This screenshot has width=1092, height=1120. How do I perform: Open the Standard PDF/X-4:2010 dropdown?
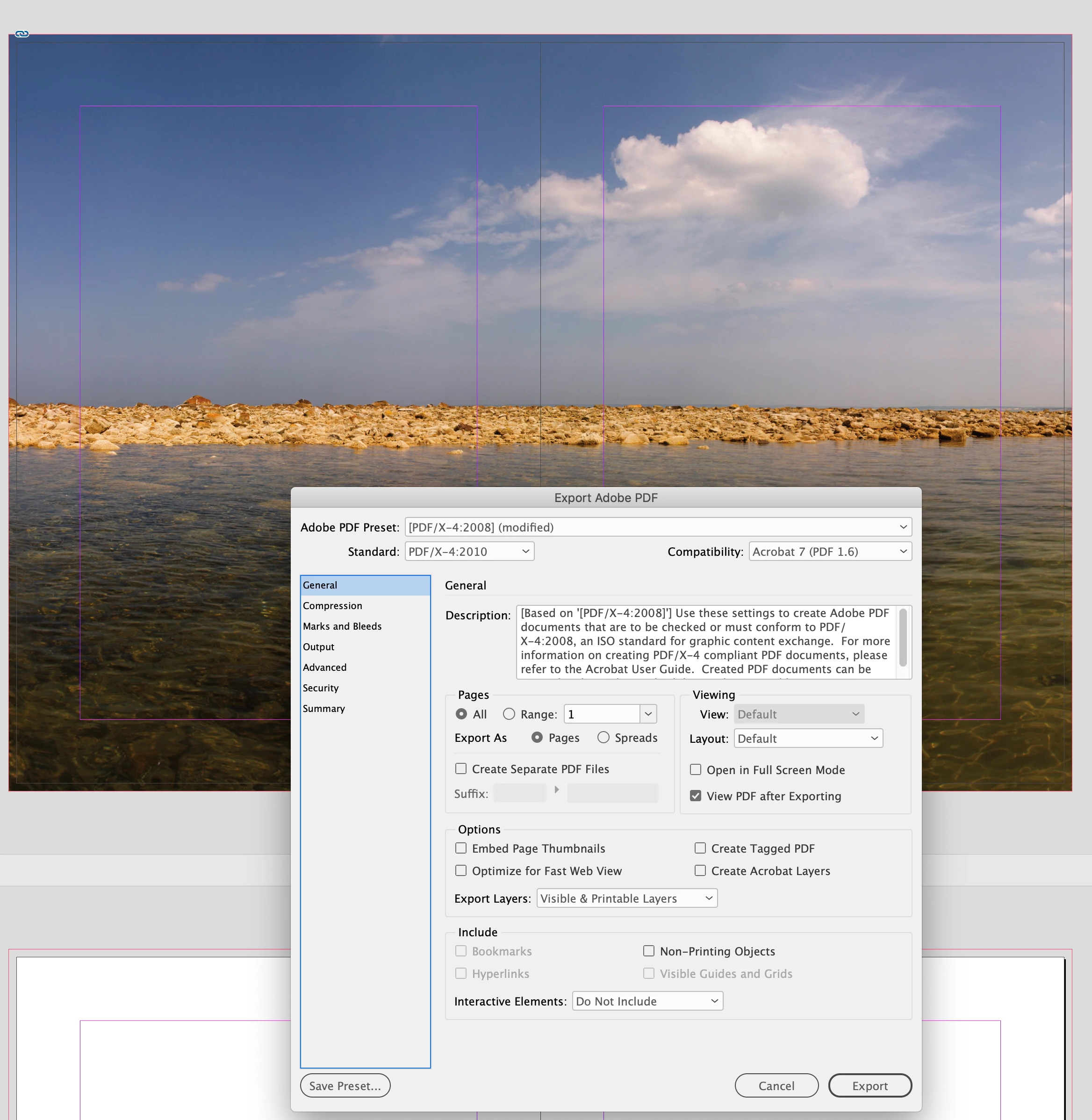[x=469, y=551]
